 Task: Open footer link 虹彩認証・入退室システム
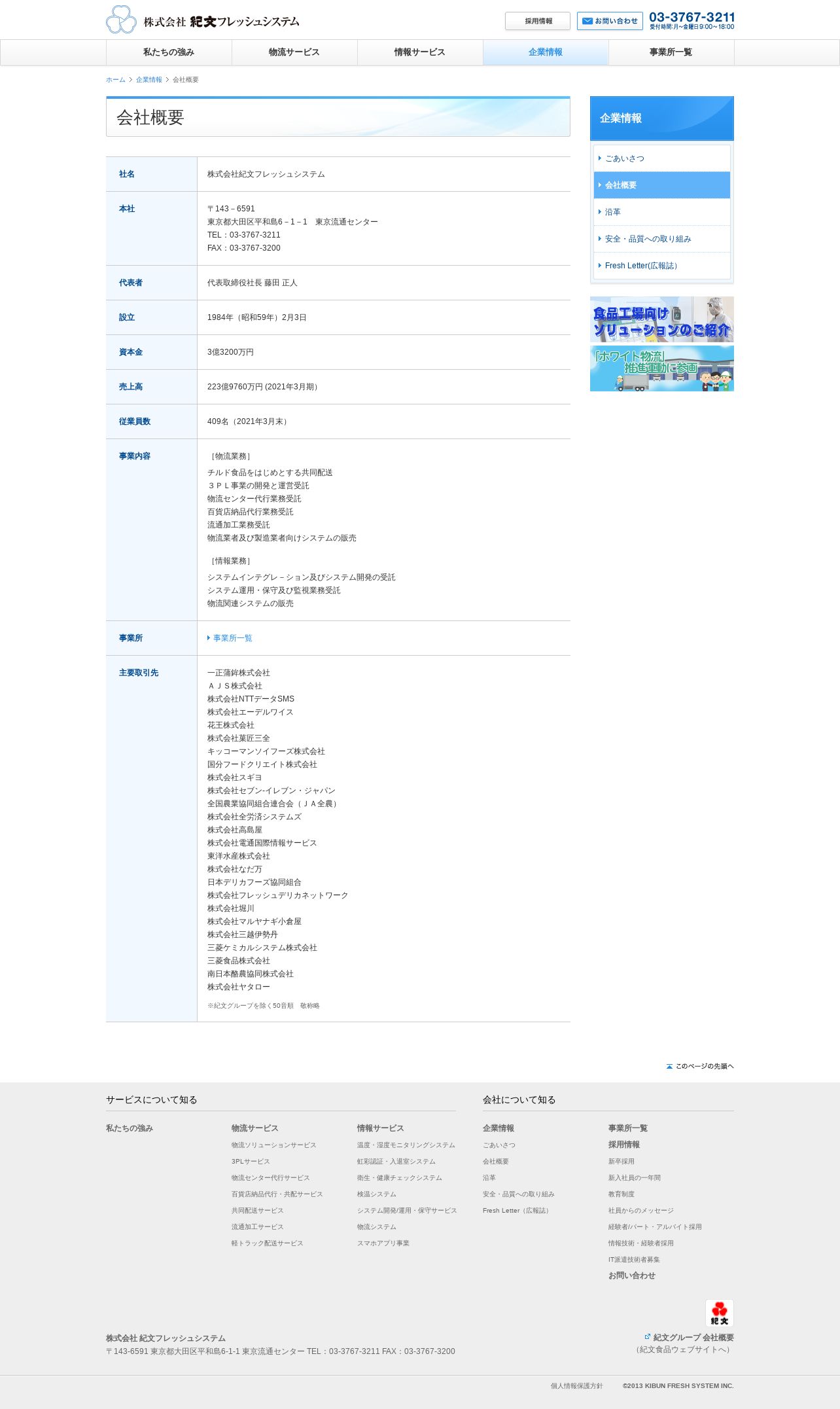pos(396,1162)
